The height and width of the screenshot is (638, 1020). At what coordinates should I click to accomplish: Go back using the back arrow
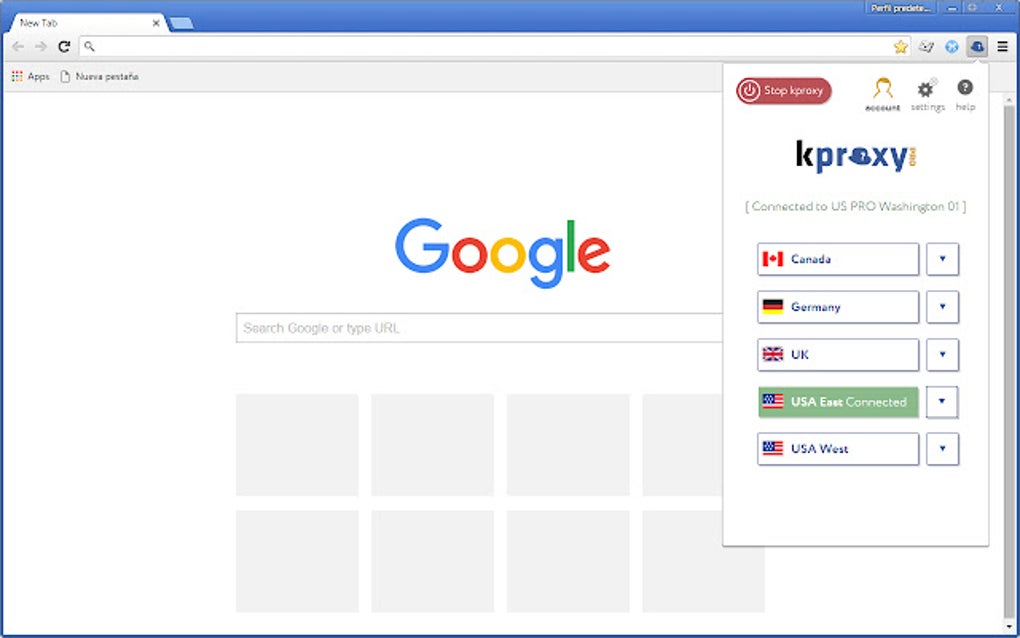click(x=17, y=46)
